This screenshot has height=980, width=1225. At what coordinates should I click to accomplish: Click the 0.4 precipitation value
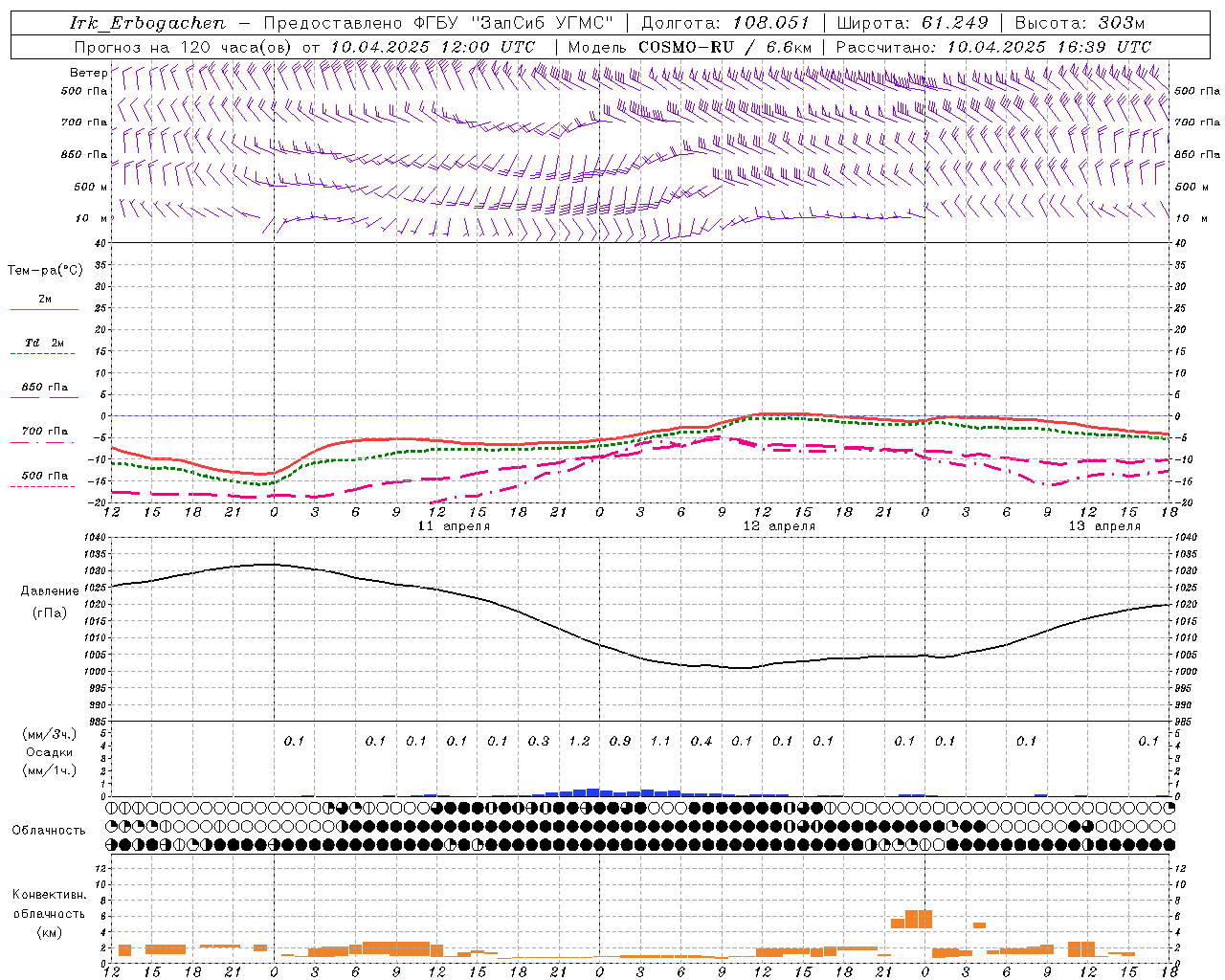(702, 741)
